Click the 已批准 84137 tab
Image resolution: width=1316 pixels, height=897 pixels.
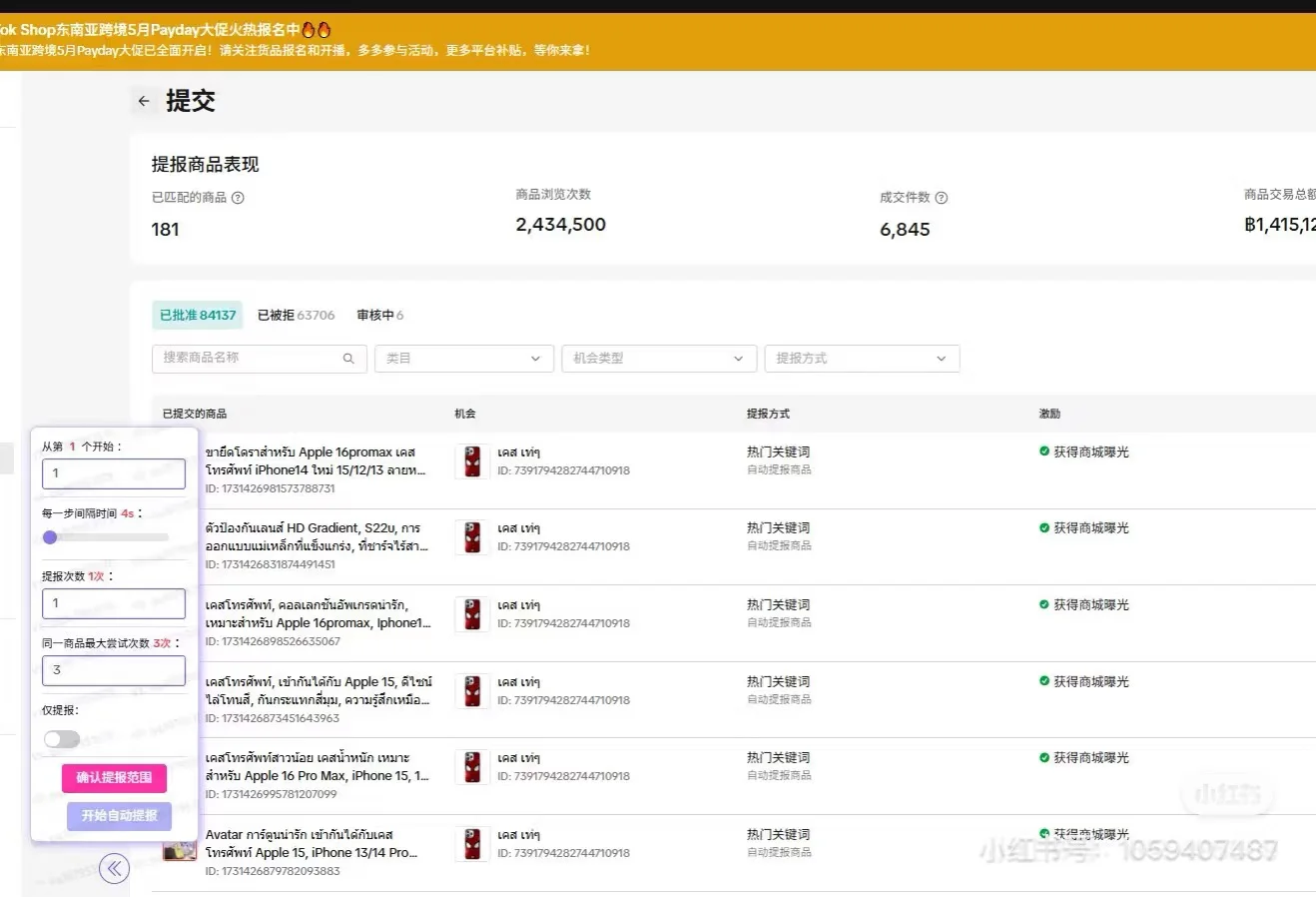tap(197, 314)
